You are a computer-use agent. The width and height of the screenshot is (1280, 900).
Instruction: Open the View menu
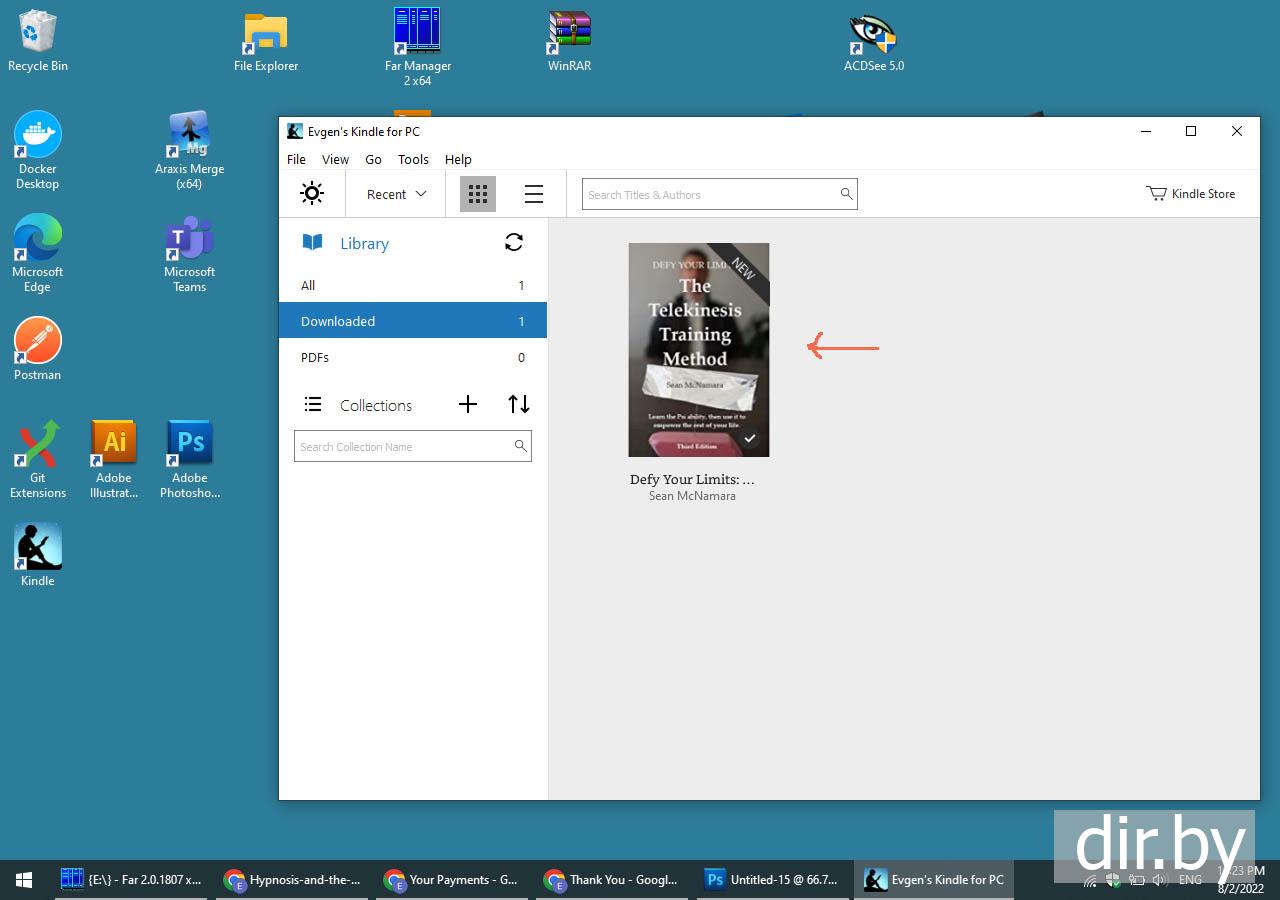(x=335, y=159)
